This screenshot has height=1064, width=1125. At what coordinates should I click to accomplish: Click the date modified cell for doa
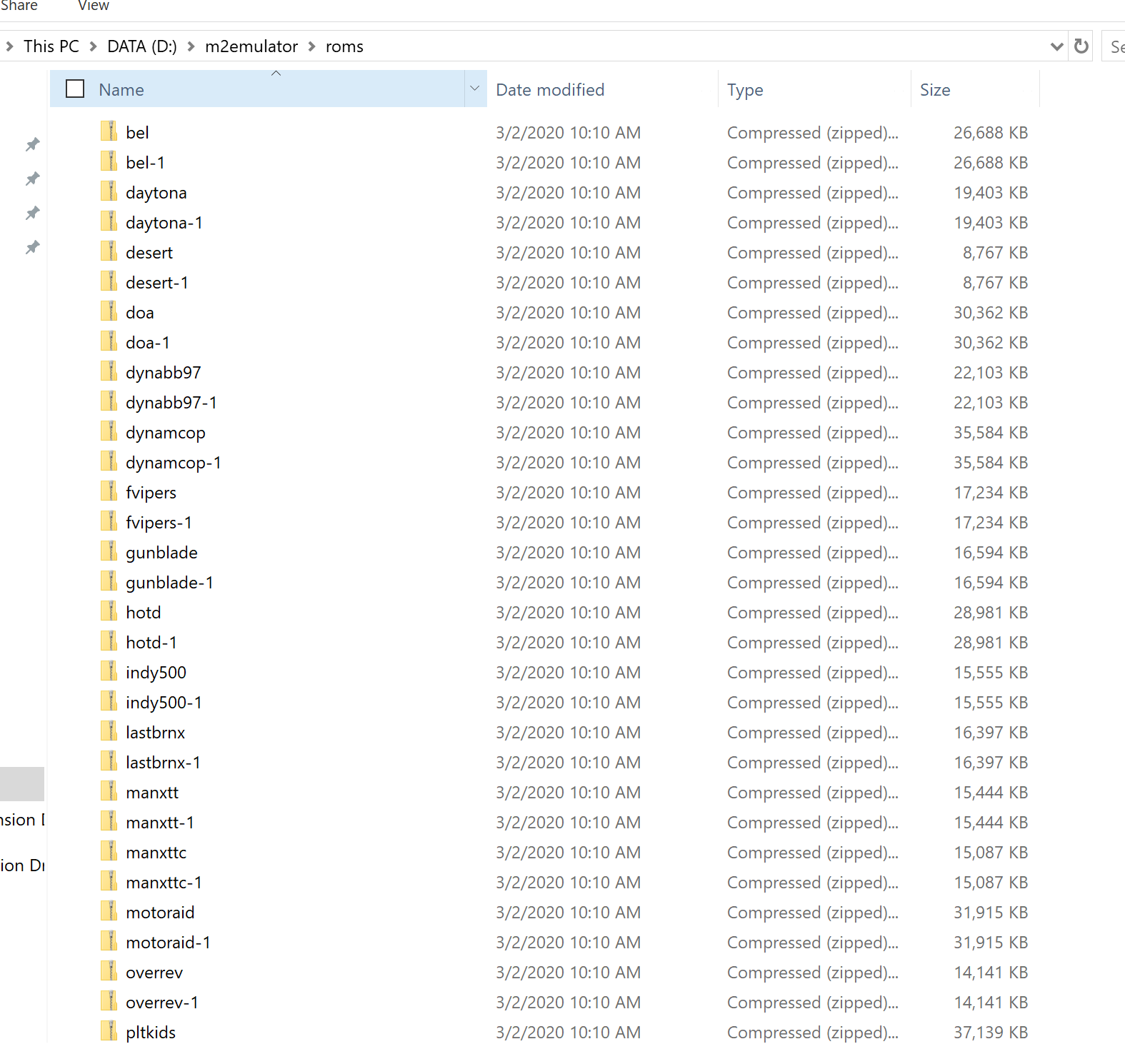pyautogui.click(x=568, y=312)
